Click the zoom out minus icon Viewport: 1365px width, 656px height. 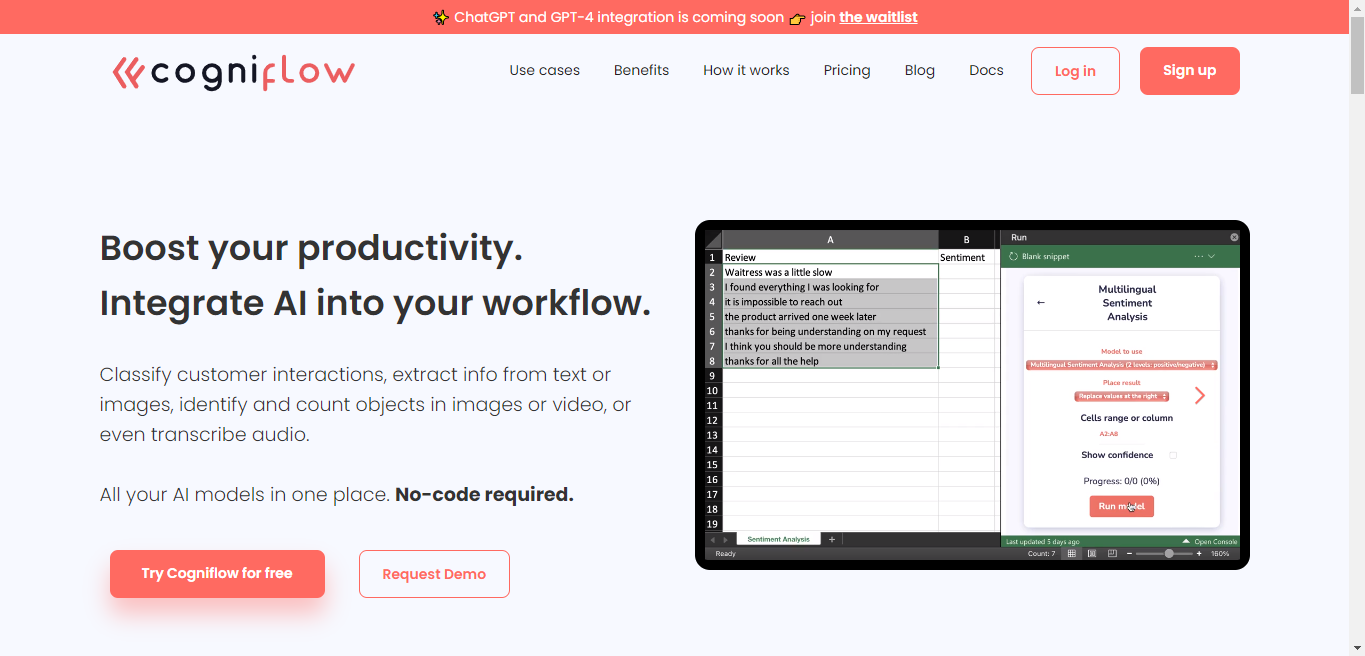point(1129,553)
